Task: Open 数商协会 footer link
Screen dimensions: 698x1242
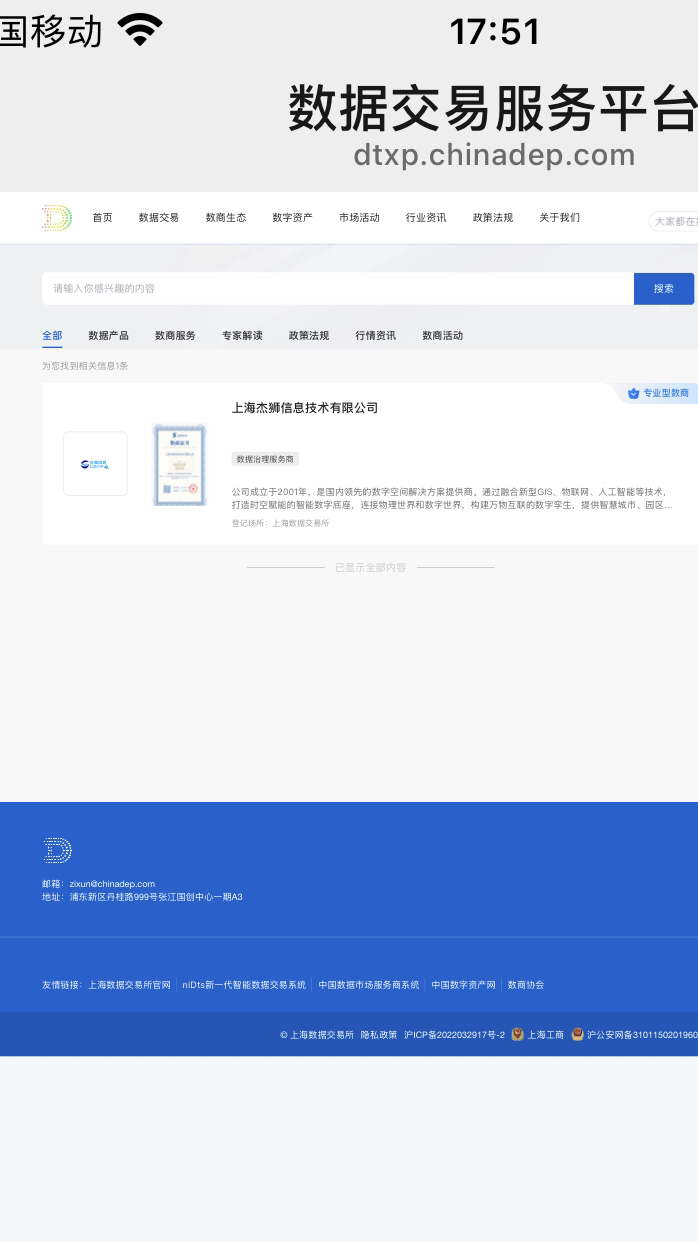Action: [526, 985]
